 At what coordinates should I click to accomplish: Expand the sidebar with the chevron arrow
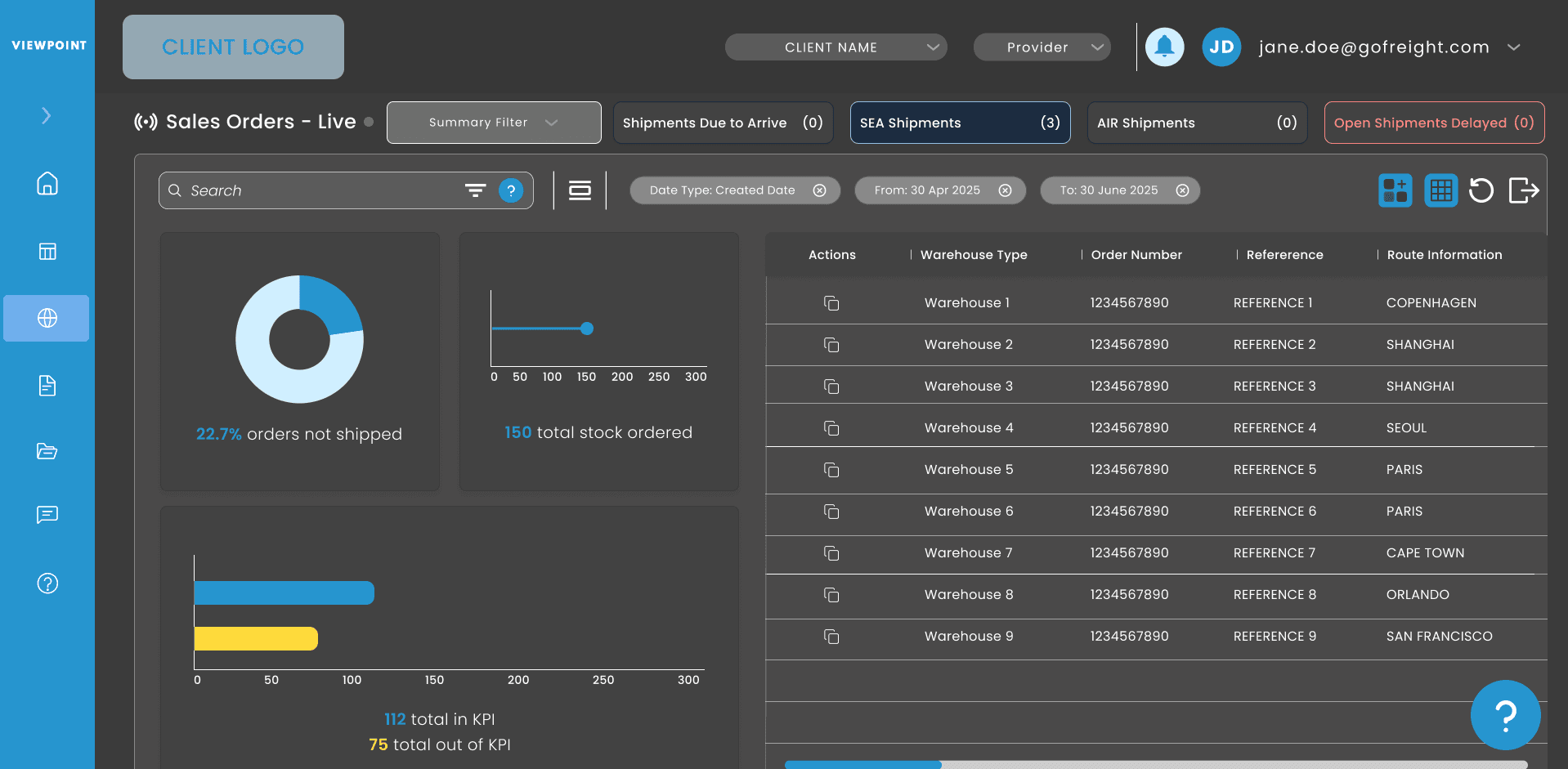click(x=47, y=116)
